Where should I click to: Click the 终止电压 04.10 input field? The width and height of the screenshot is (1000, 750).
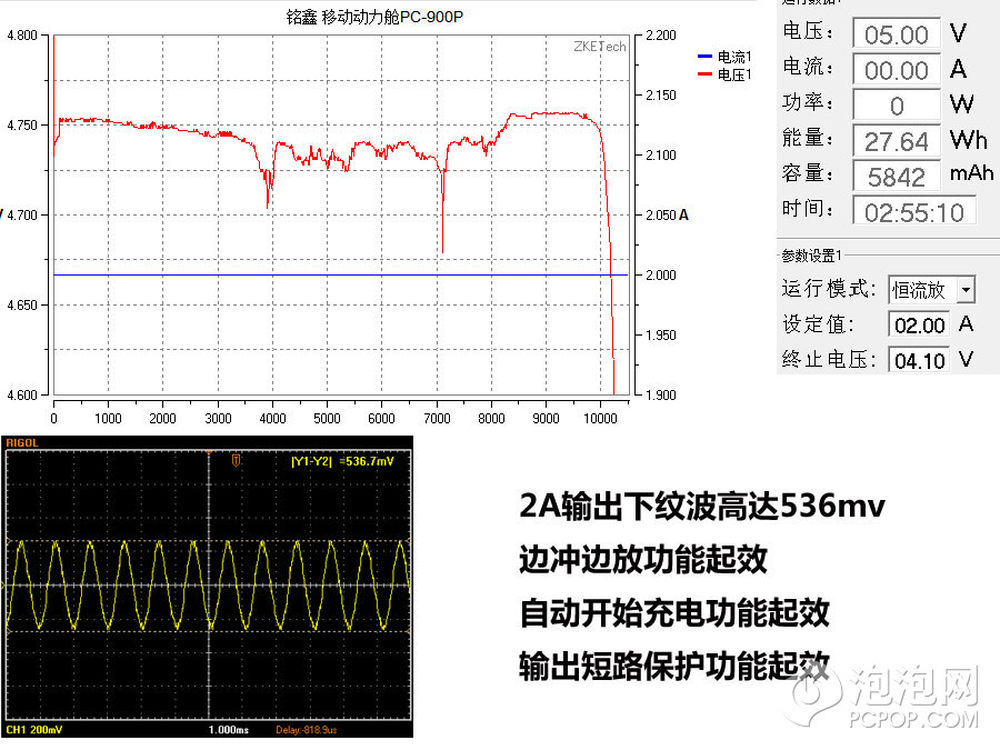(x=919, y=361)
